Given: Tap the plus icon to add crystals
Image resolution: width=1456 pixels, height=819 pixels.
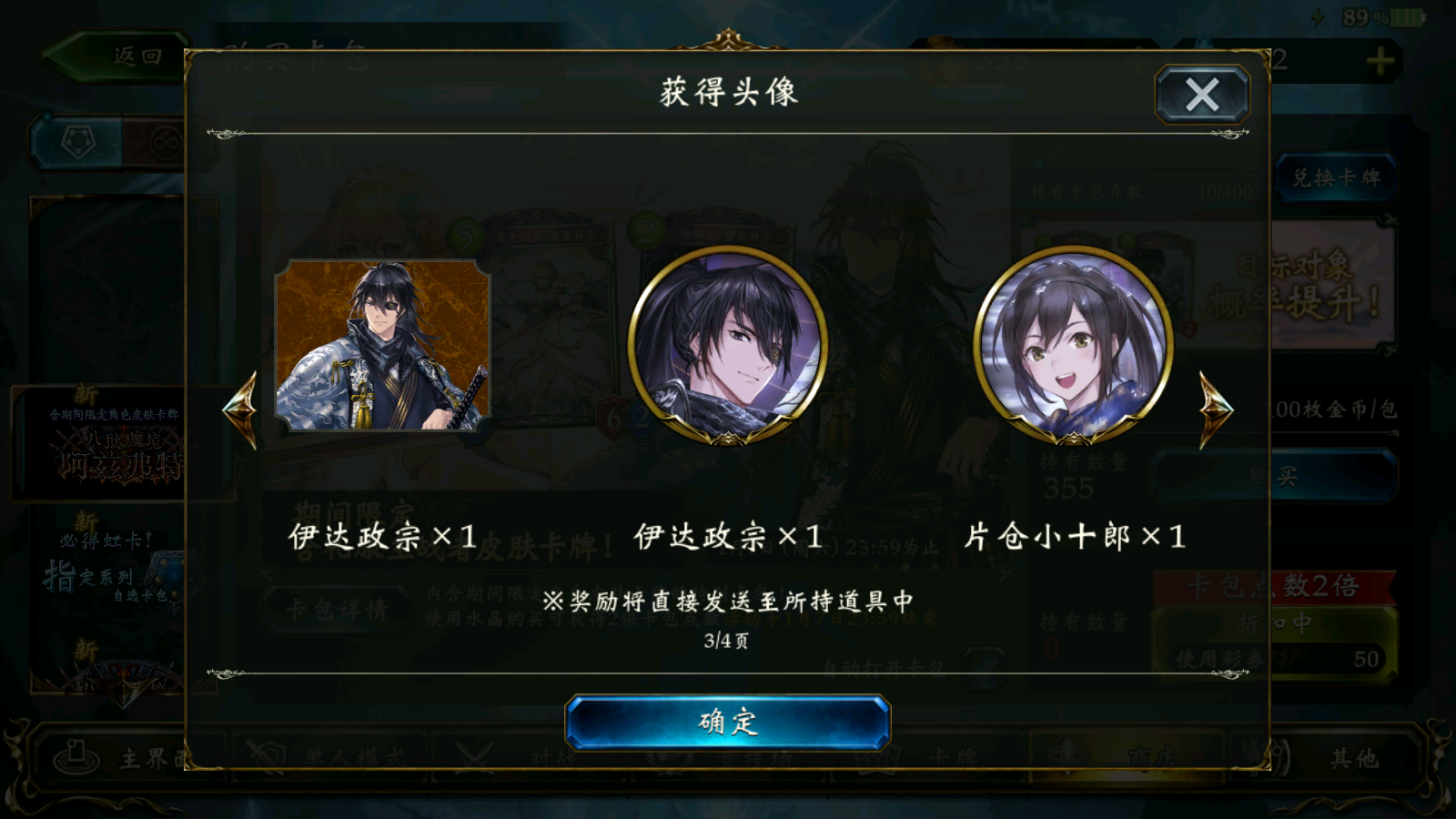Looking at the screenshot, I should click(1380, 62).
